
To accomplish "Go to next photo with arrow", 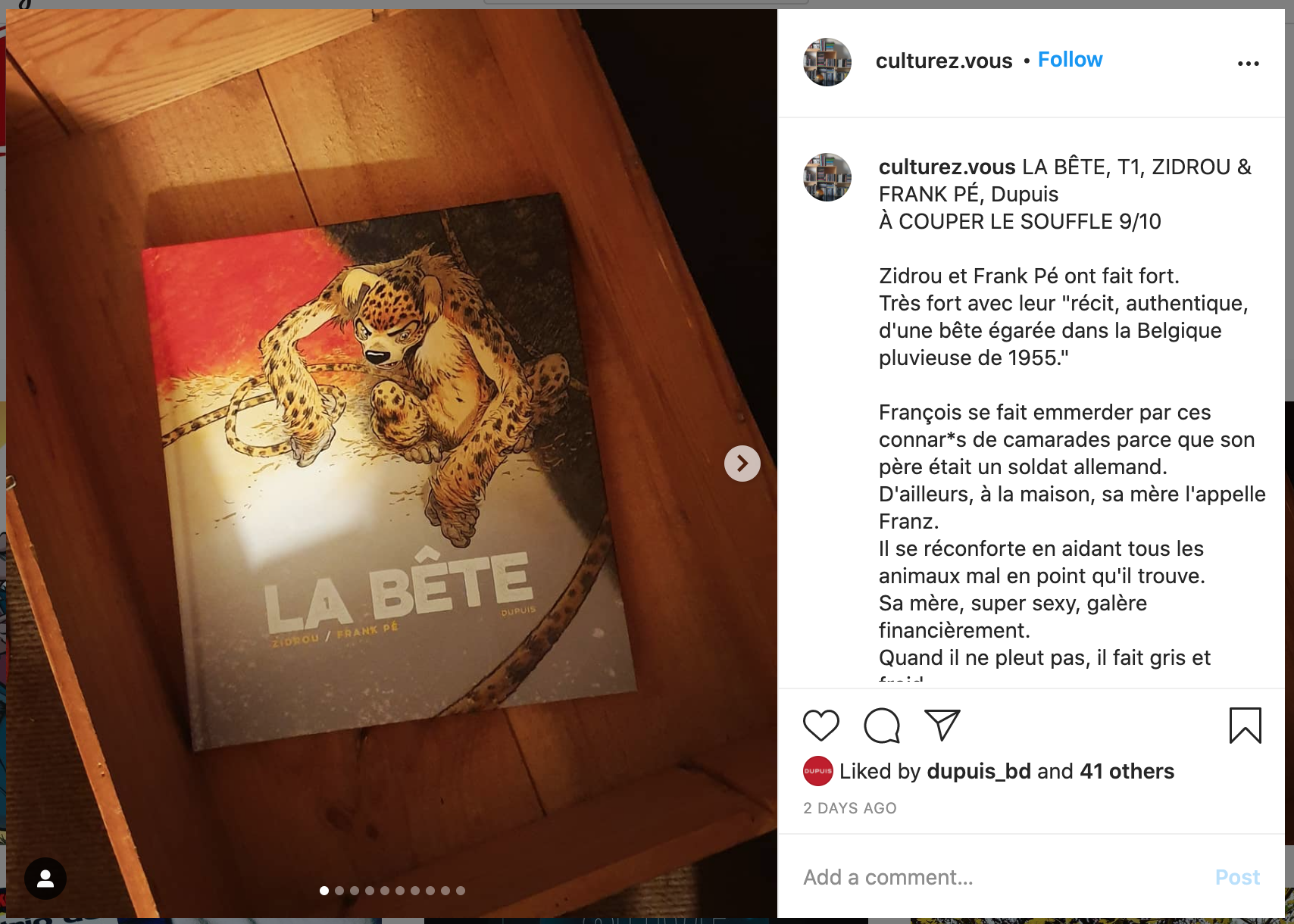I will click(742, 464).
